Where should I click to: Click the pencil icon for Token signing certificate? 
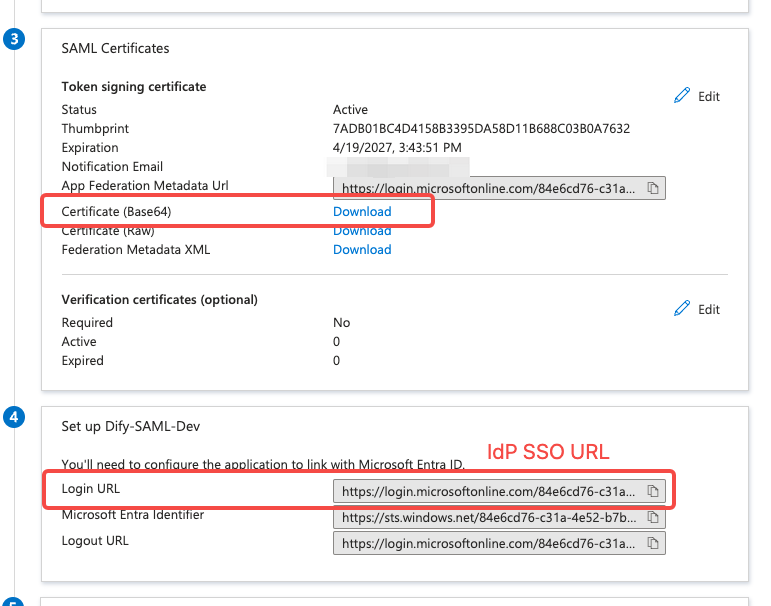click(x=682, y=95)
